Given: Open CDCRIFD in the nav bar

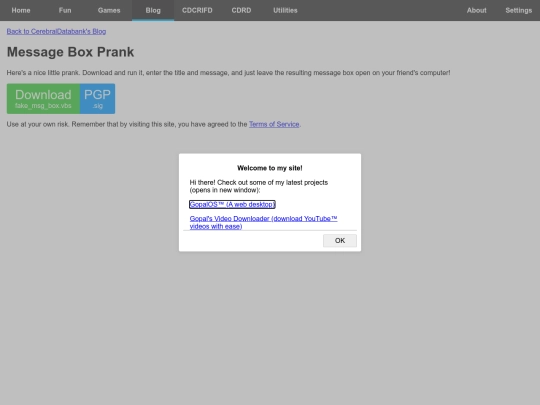Looking at the screenshot, I should 197,10.
